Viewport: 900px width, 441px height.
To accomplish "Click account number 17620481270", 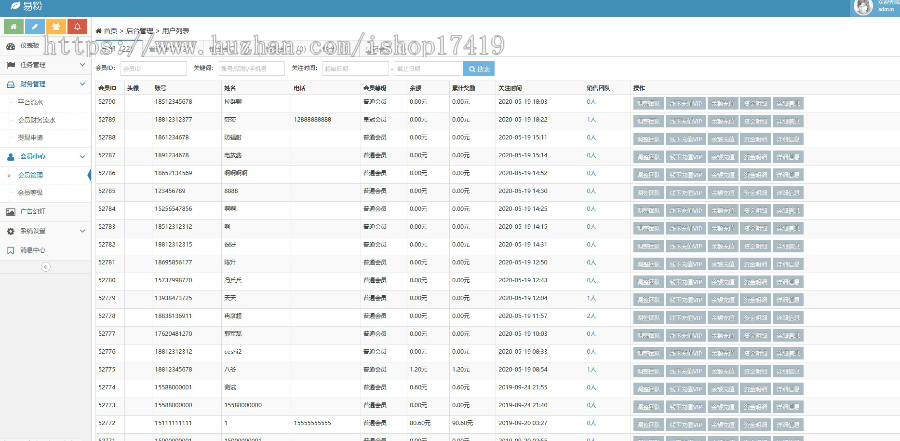I will coord(173,334).
